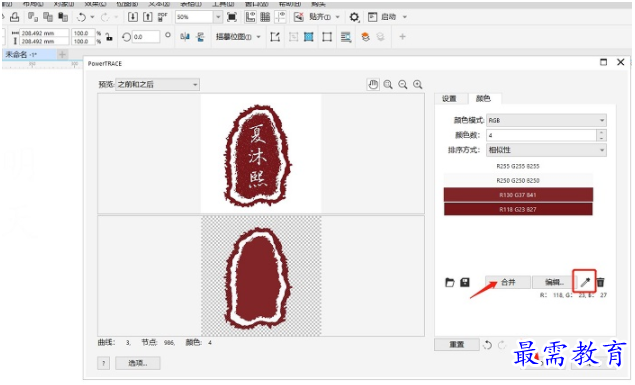The image size is (635, 385).
Task: Select the red swatch labeled R130
Action: point(518,195)
